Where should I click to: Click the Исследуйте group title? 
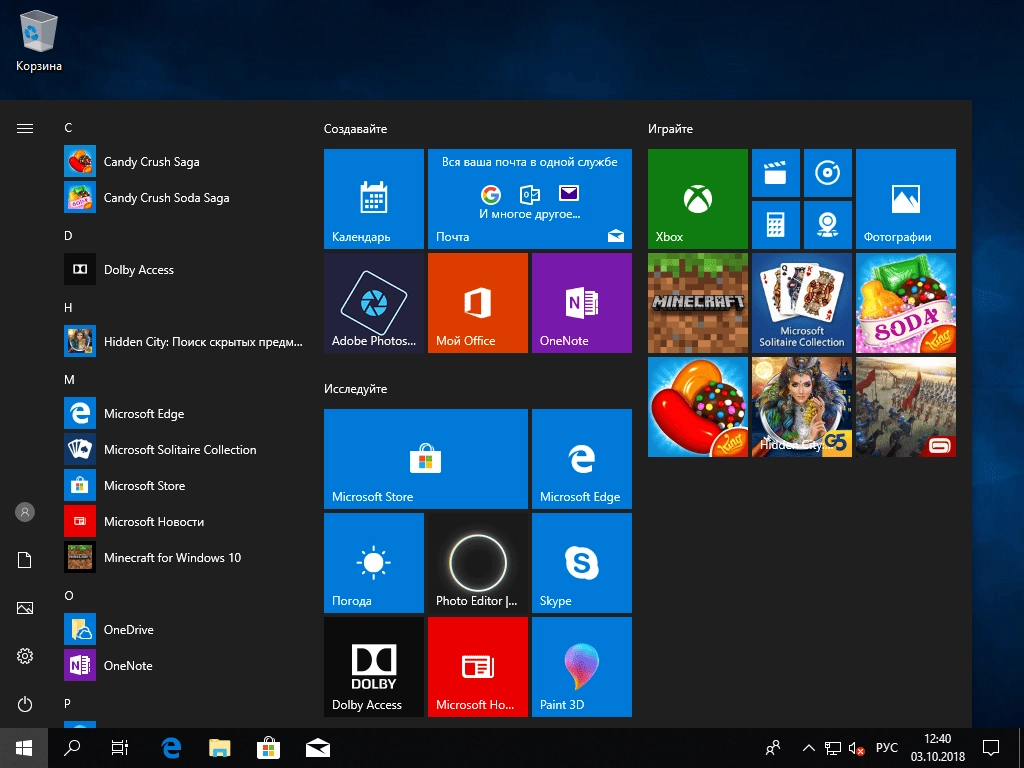coord(355,389)
